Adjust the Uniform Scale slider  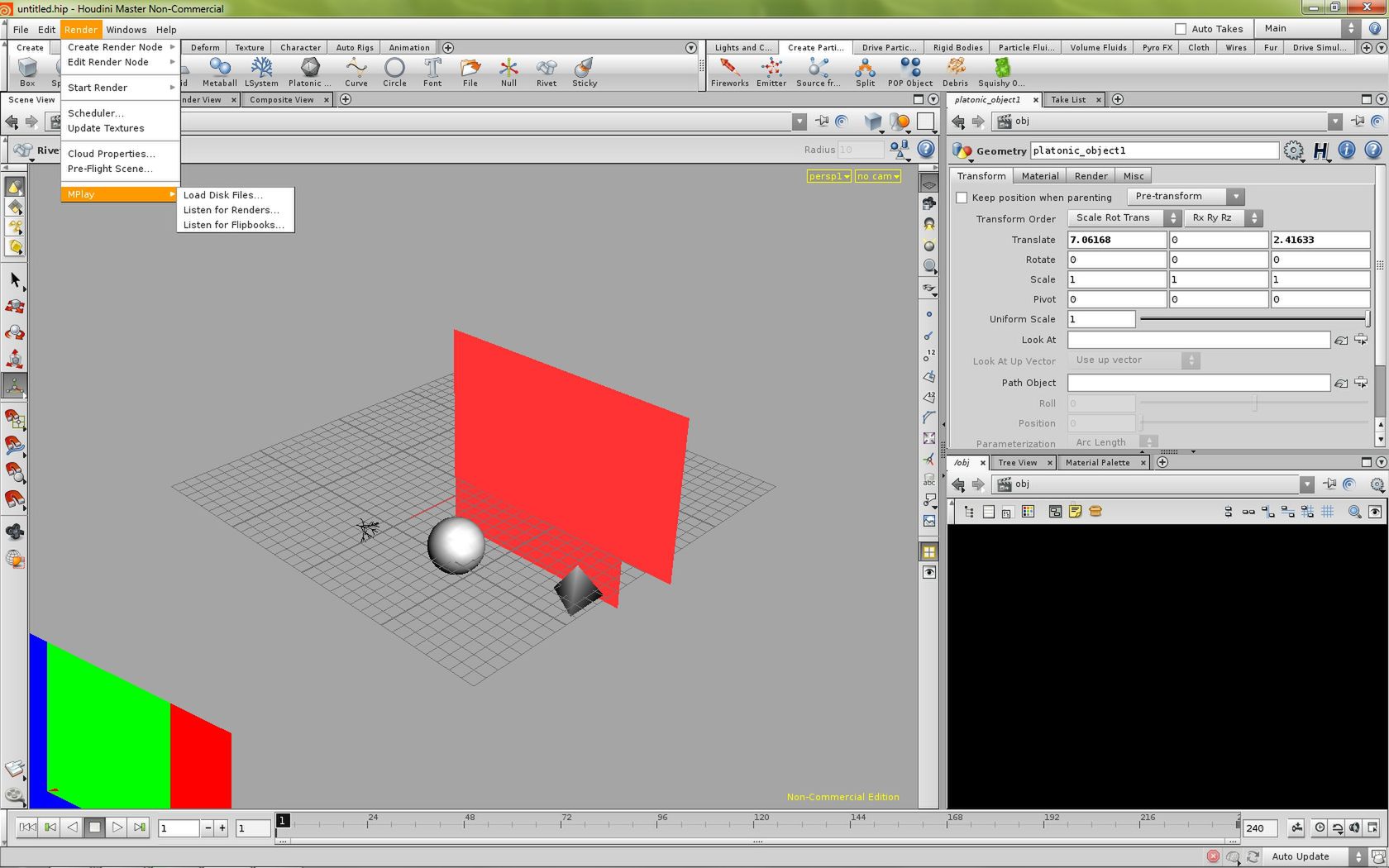1254,319
